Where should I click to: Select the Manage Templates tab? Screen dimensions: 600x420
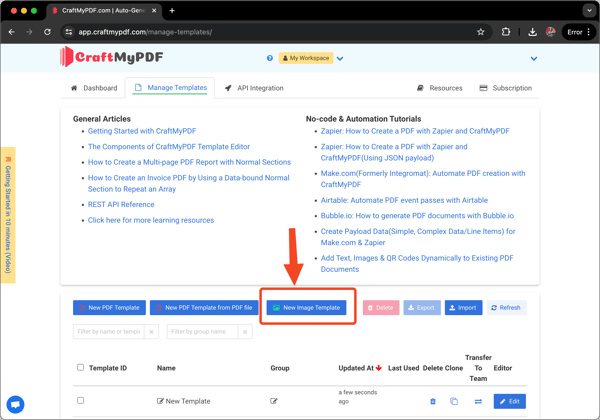pos(170,88)
